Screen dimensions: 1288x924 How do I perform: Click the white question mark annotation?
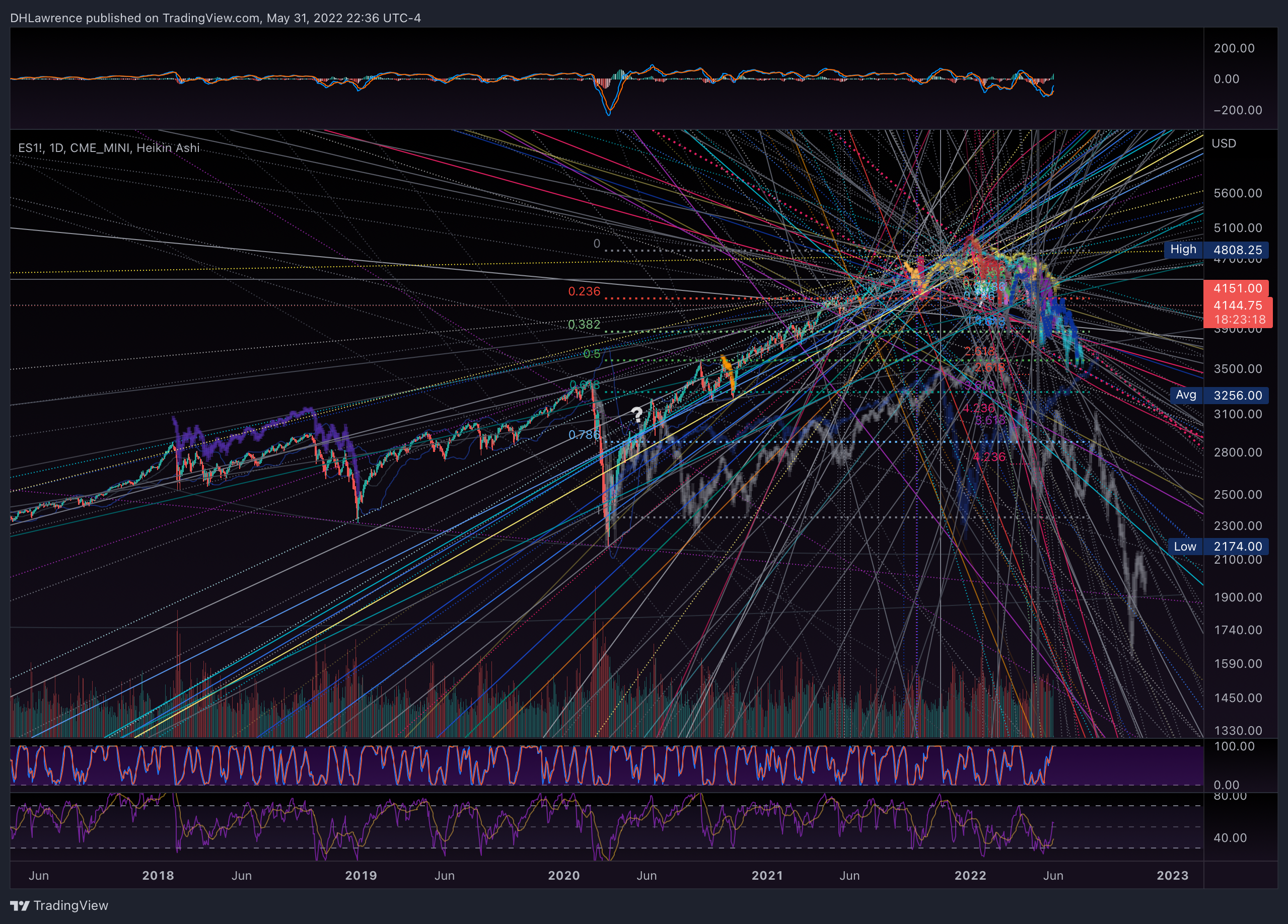click(x=636, y=415)
